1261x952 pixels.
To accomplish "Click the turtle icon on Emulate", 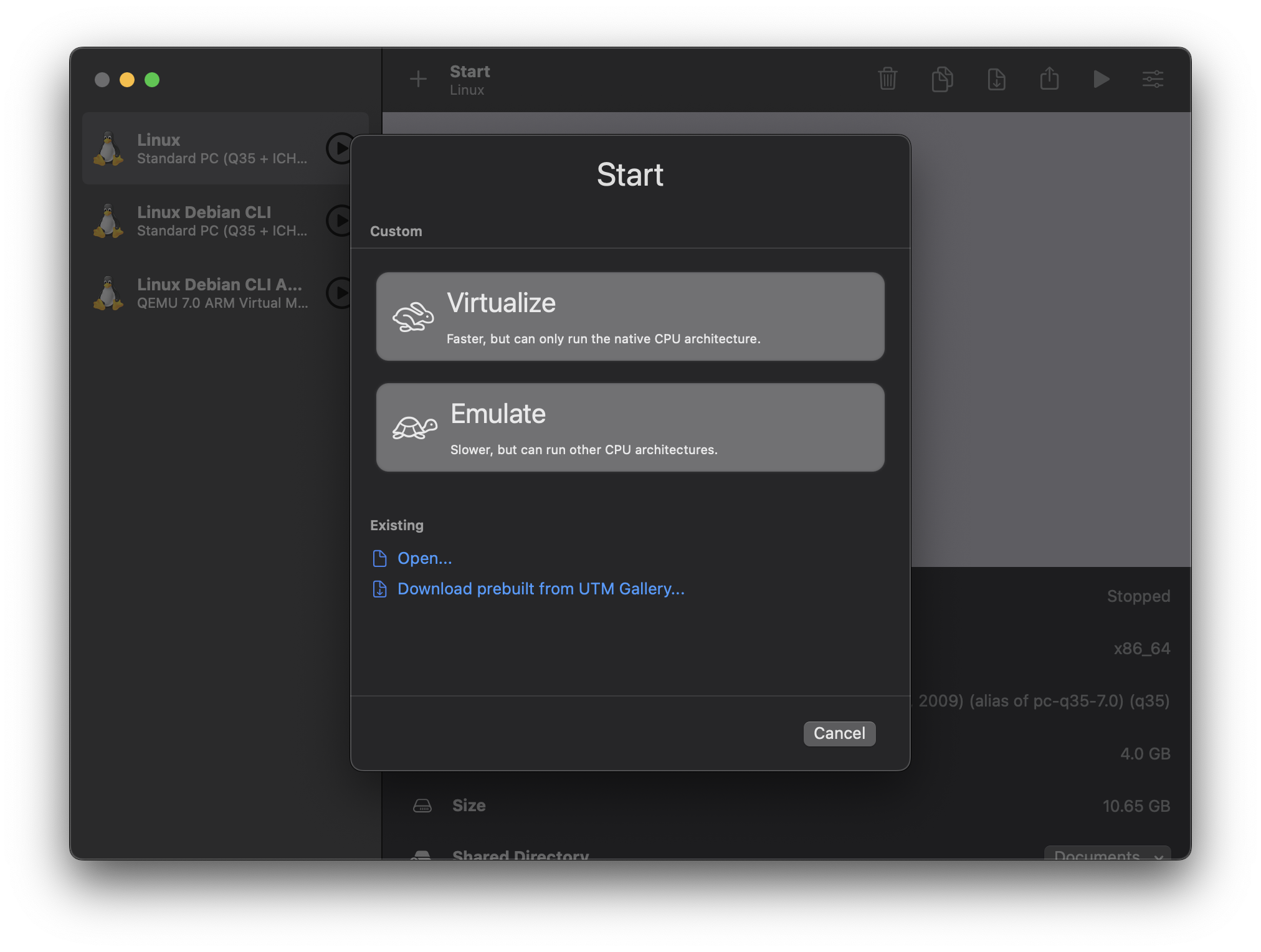I will pos(414,427).
